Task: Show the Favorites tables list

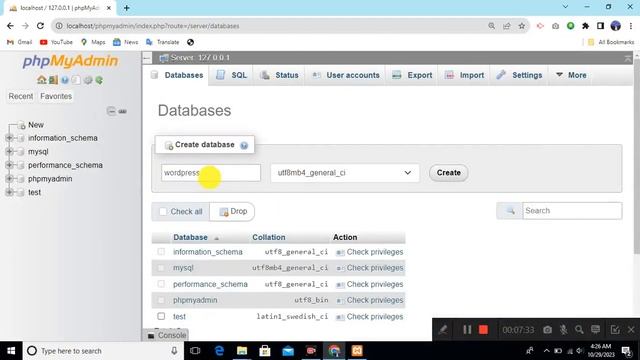Action: click(56, 96)
